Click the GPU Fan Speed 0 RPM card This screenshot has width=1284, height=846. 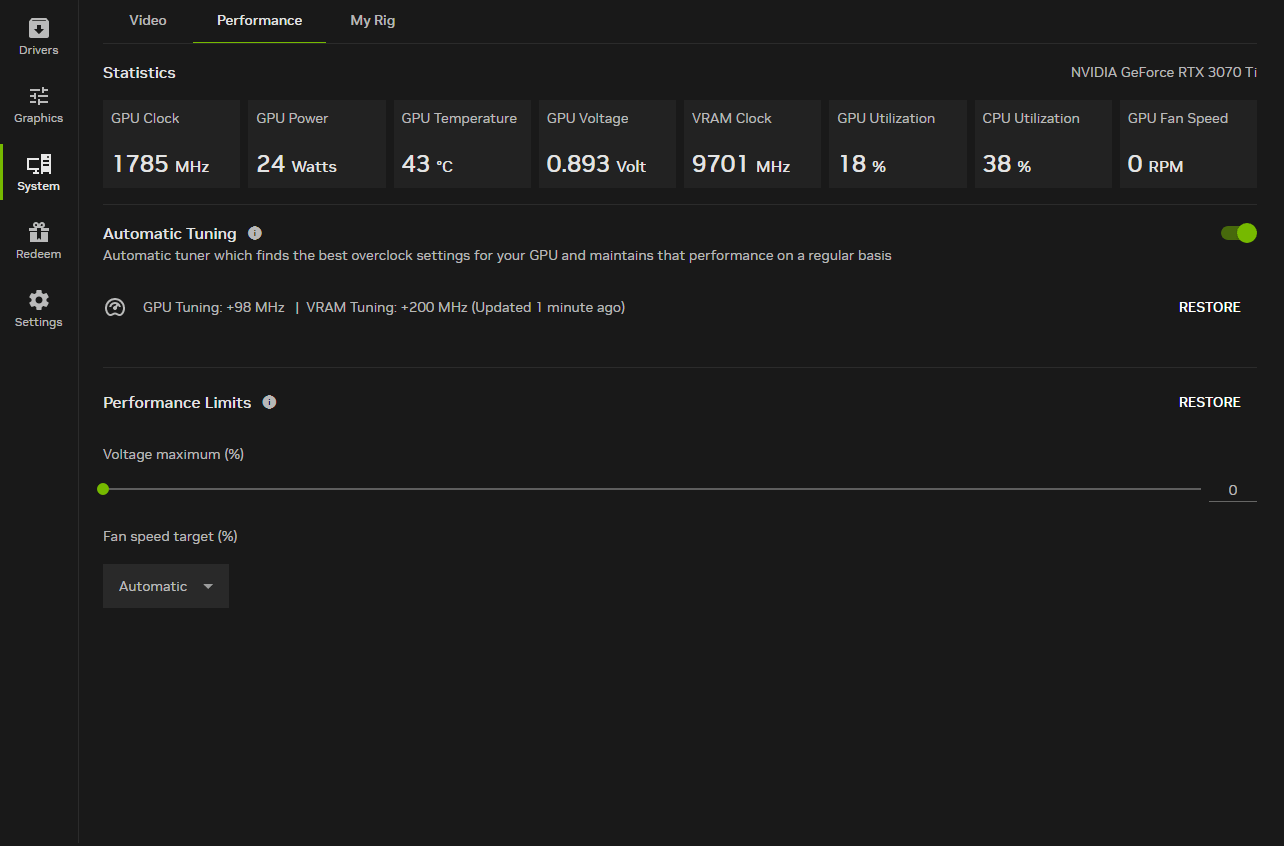(x=1188, y=144)
